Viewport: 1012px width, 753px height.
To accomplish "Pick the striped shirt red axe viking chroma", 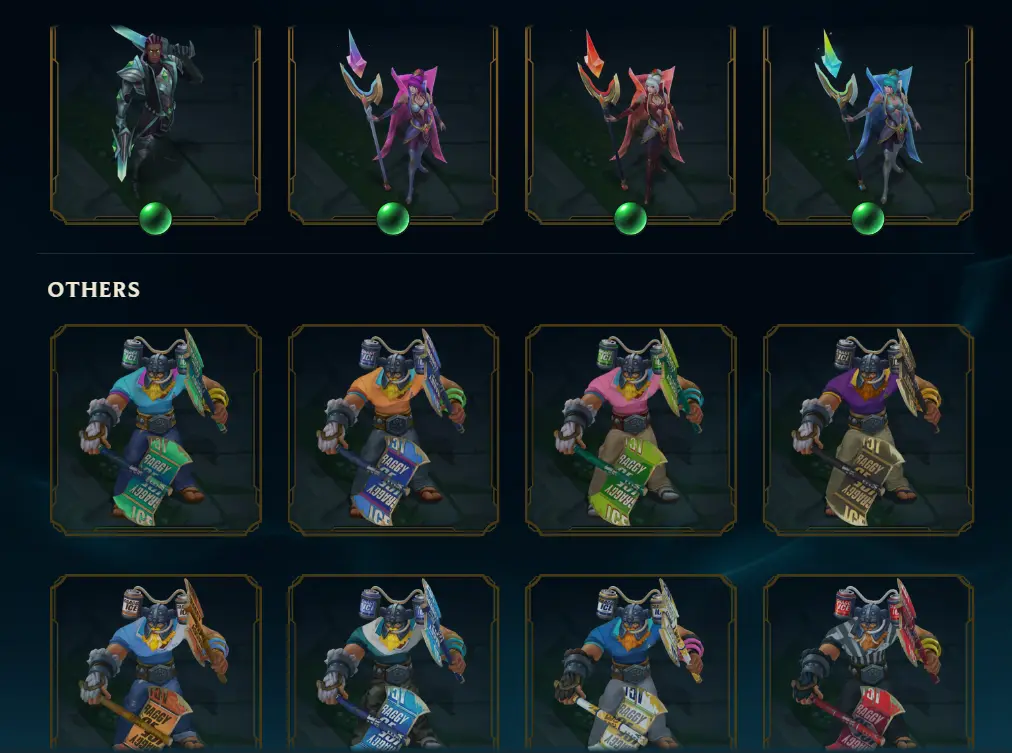I will click(868, 663).
